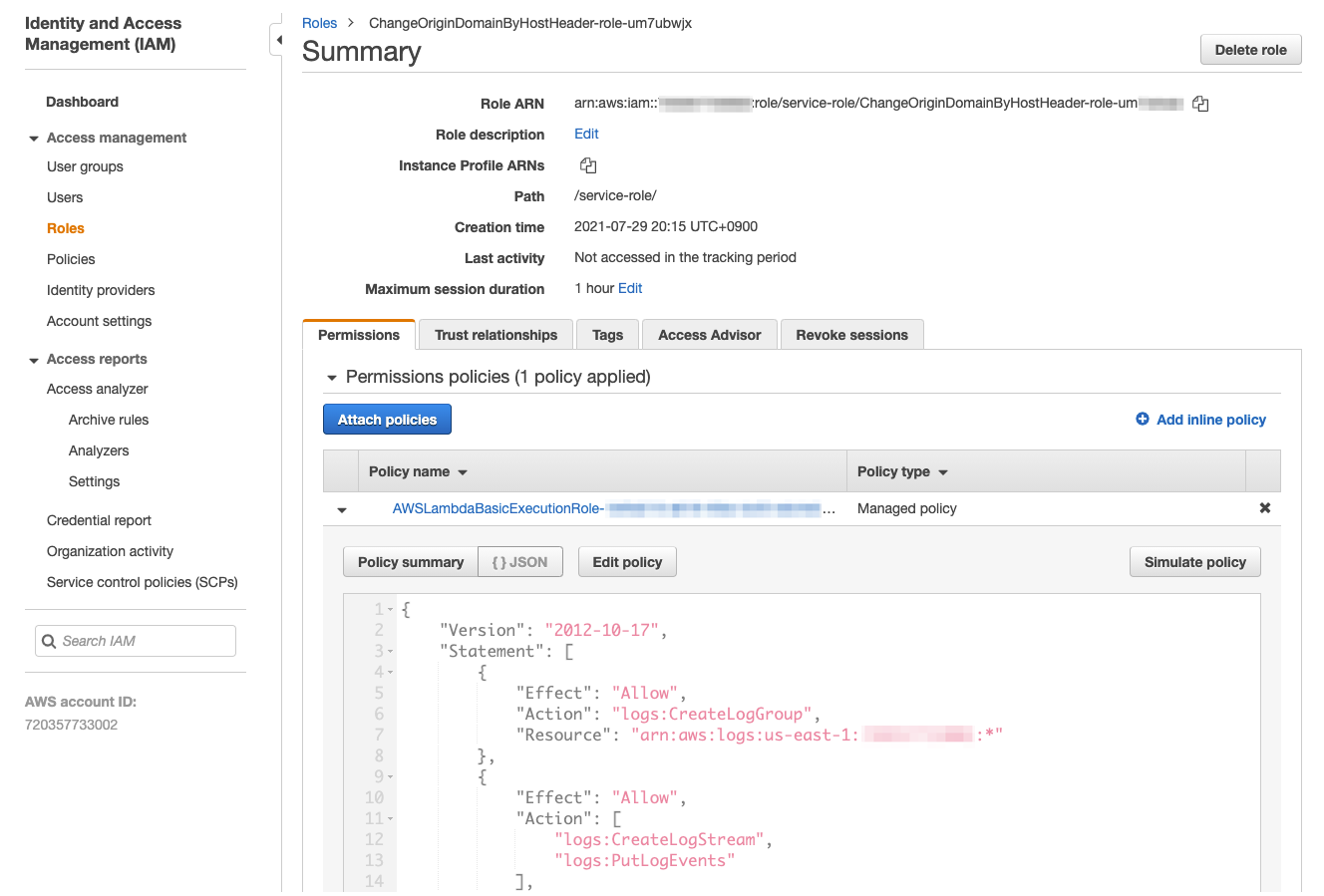Click the "logs:PutLogEvents" string in JSON
Screen dimensions: 1324x896
[x=645, y=860]
